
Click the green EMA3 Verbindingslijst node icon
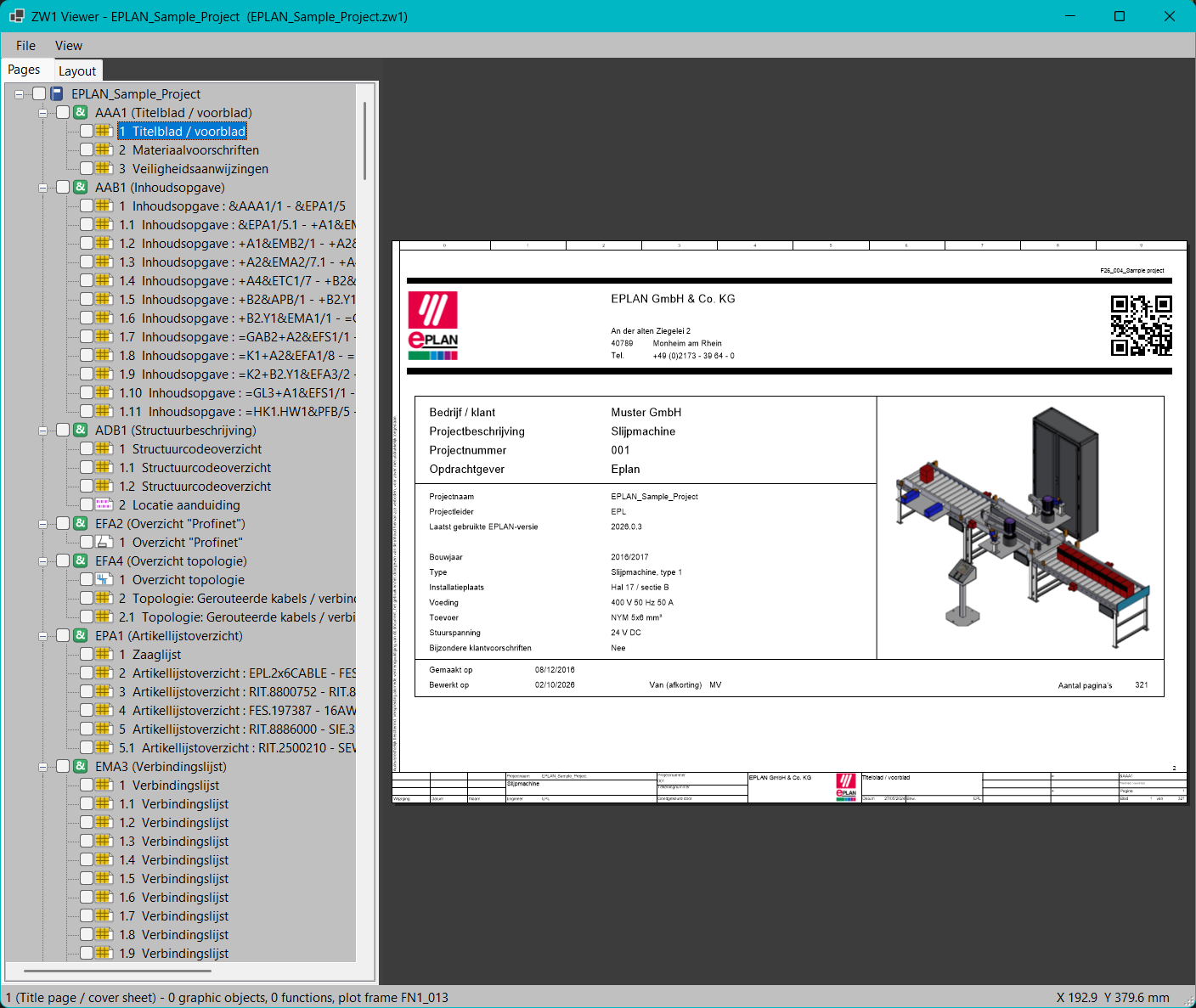coord(81,767)
